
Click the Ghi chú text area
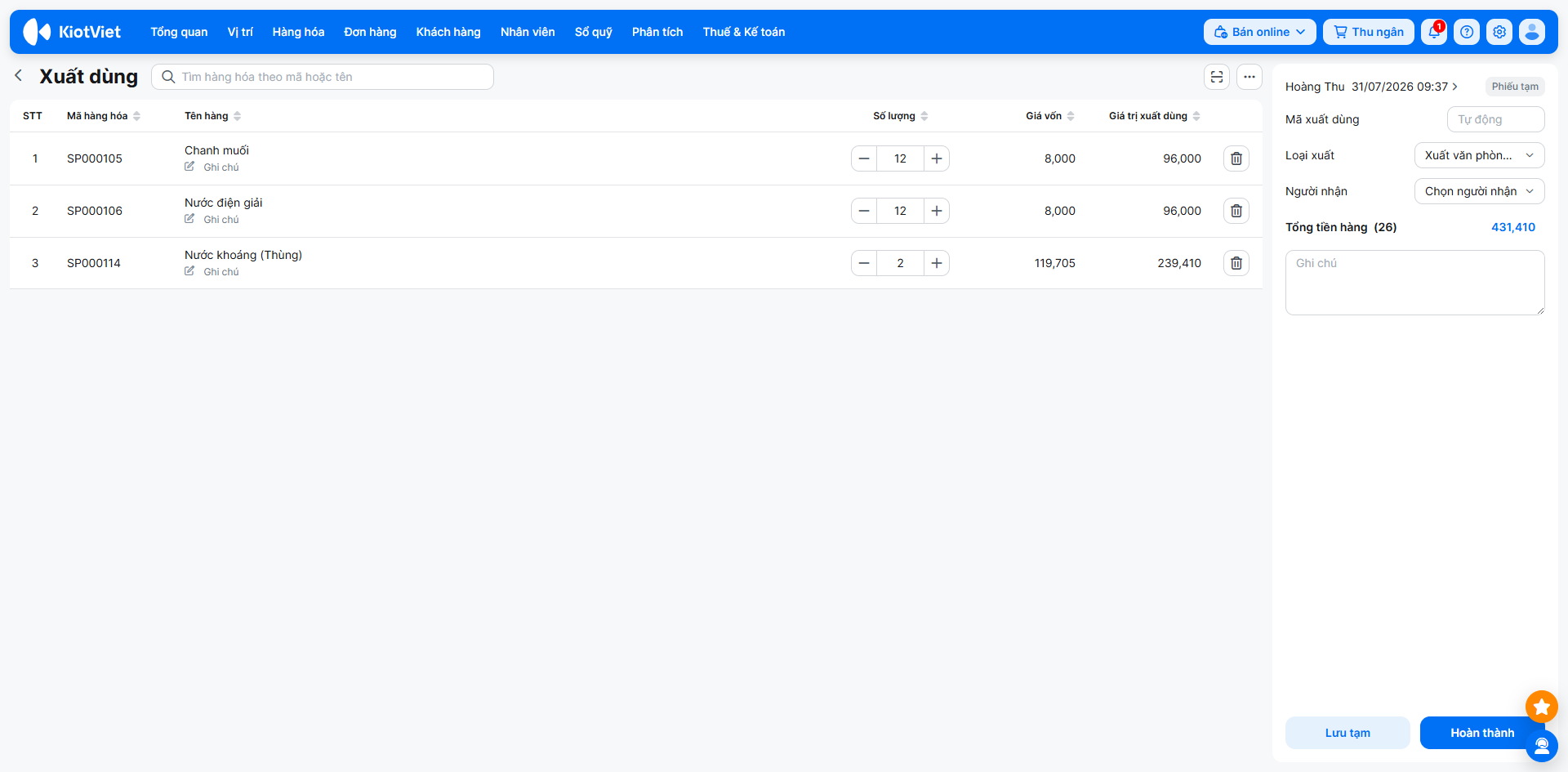(1415, 283)
